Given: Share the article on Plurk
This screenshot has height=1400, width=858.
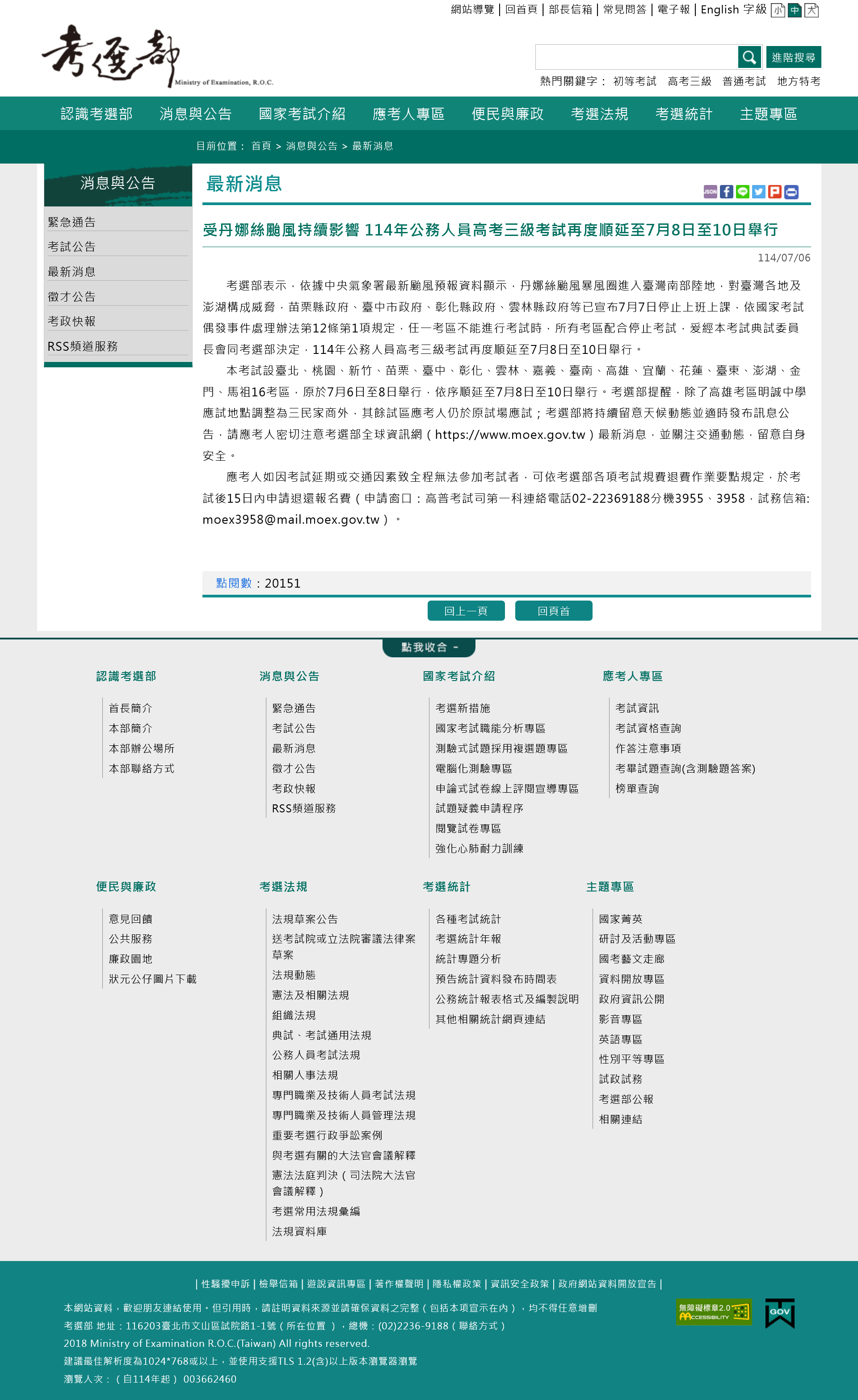Looking at the screenshot, I should (x=774, y=192).
